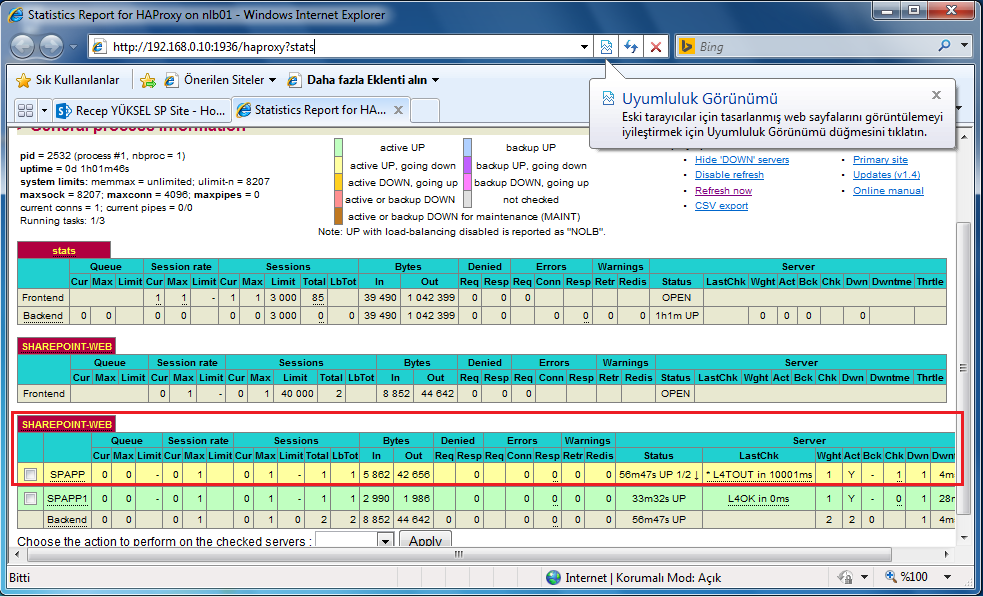Screen dimensions: 983x597
Task: Open Daha fazla Eklenti alın menu
Action: [363, 80]
